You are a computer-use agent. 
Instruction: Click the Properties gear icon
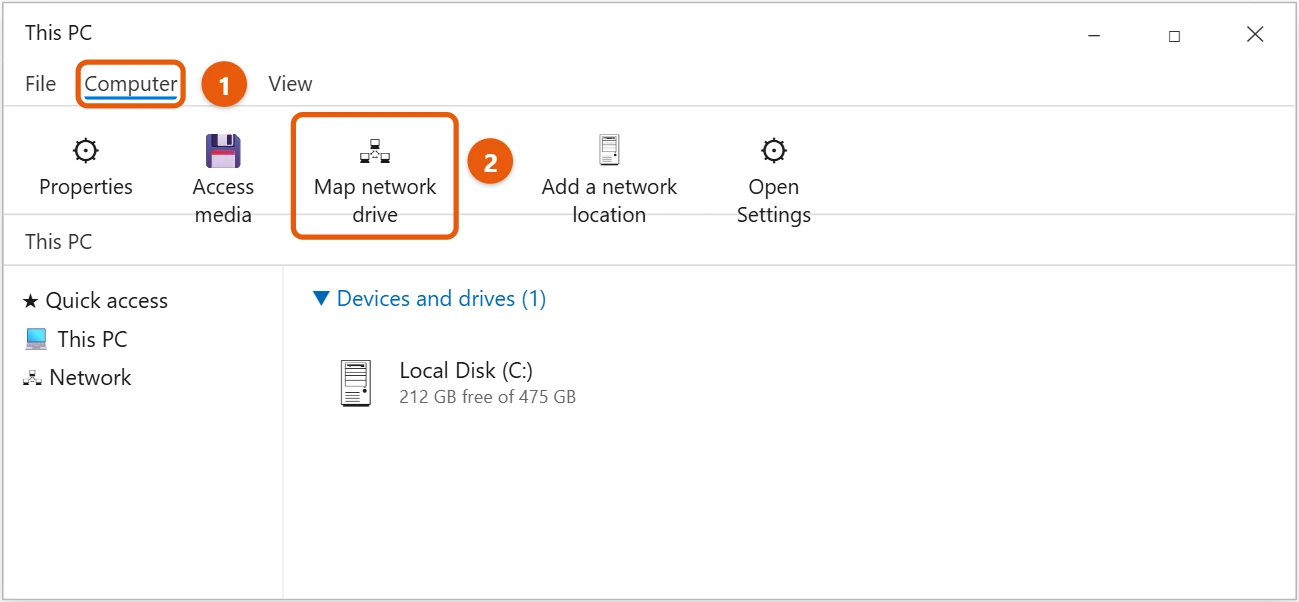pos(86,151)
